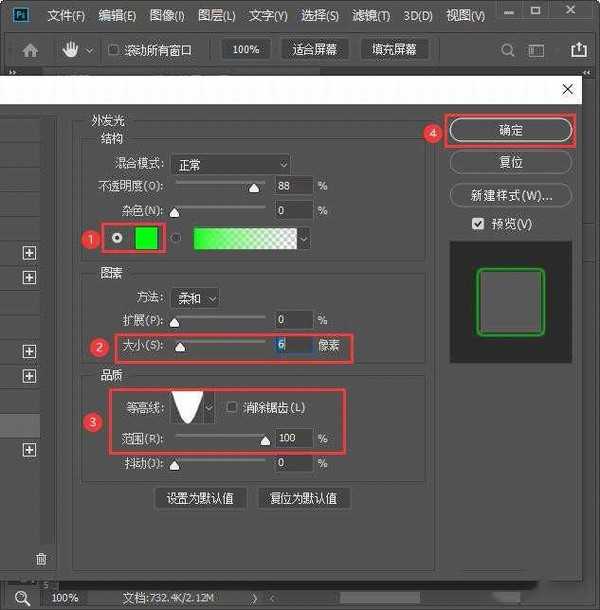This screenshot has width=600, height=610.
Task: Open the 图层(L) menu
Action: pos(216,16)
